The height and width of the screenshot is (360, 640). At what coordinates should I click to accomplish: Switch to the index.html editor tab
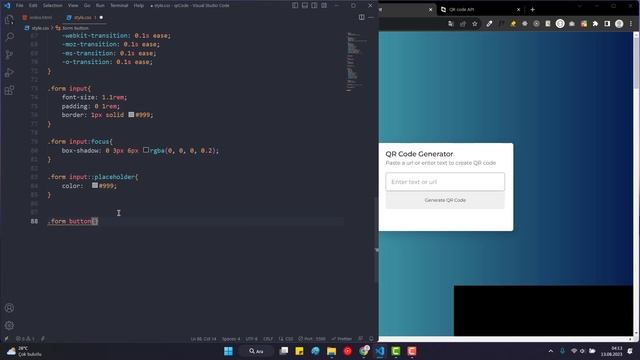click(38, 18)
